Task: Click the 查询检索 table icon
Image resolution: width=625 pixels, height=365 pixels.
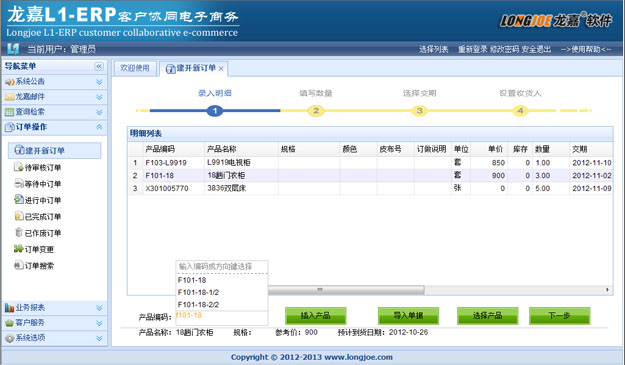Action: point(9,112)
